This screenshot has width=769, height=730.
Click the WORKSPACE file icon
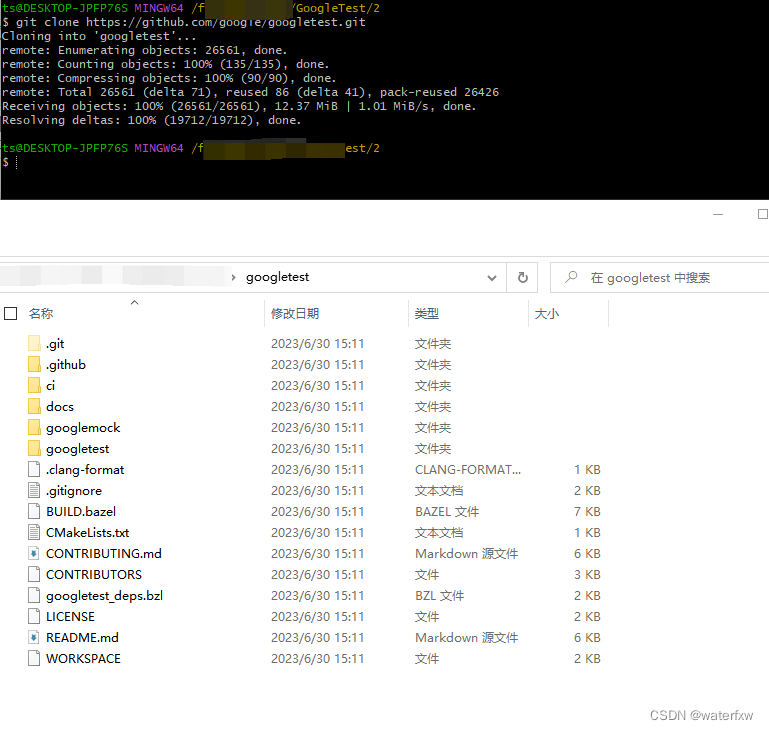pos(34,658)
